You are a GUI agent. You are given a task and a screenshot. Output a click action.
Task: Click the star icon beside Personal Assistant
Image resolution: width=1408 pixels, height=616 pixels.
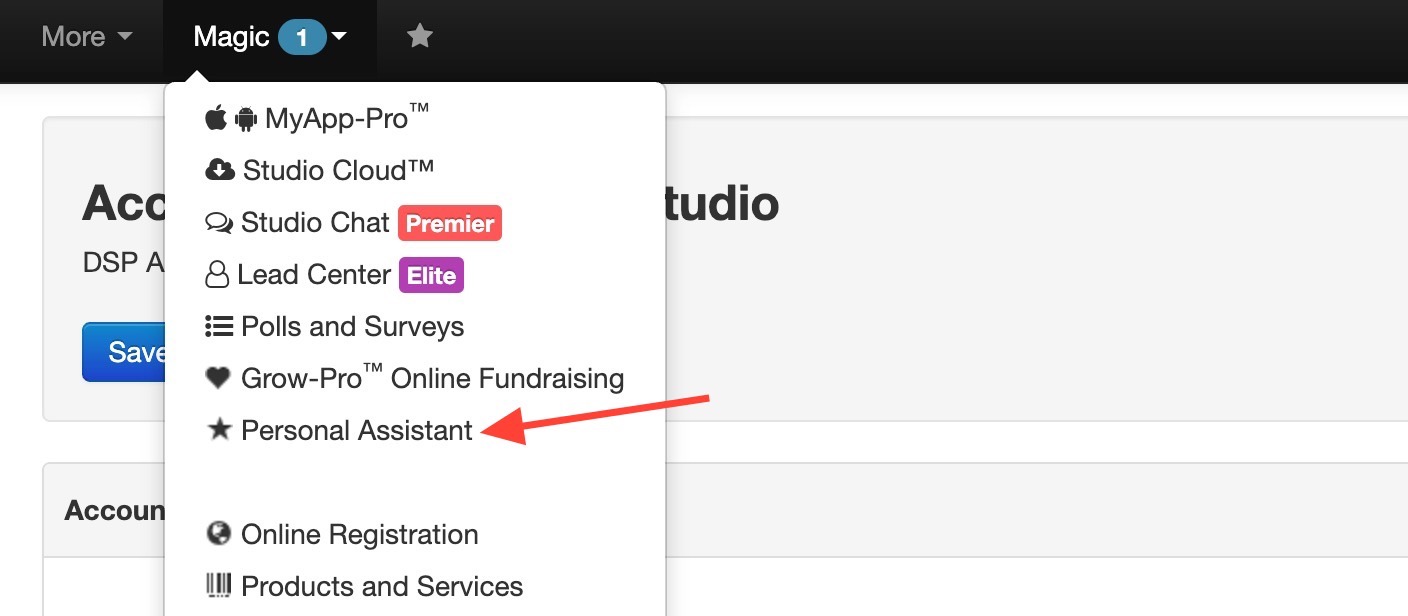(x=218, y=430)
